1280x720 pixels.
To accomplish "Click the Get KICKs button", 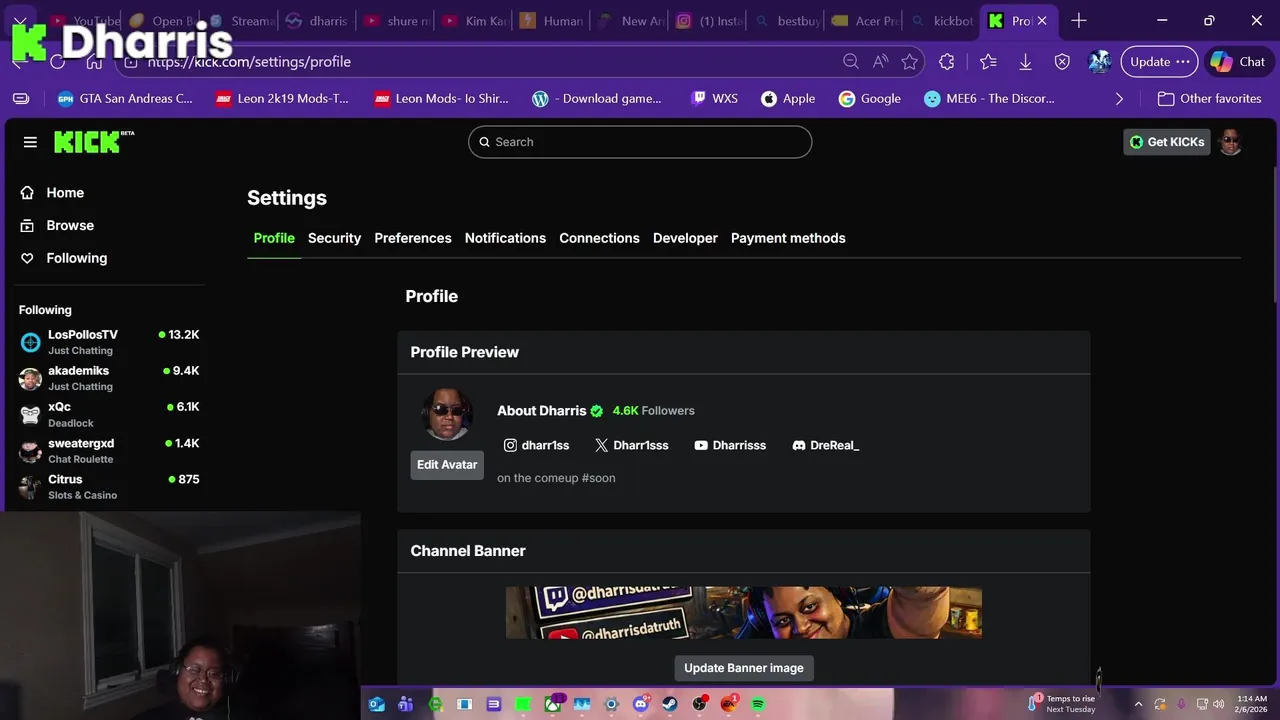I will click(1166, 142).
